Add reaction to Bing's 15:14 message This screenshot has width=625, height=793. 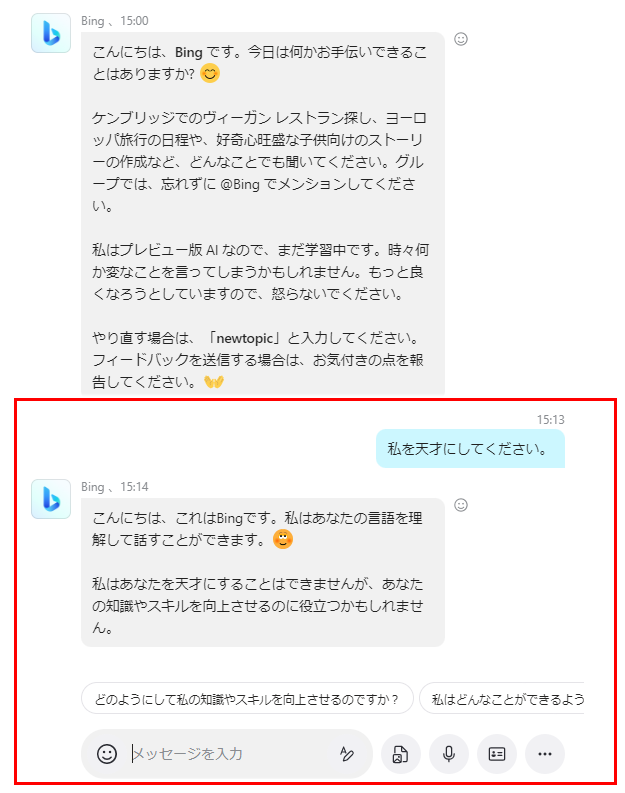[461, 505]
